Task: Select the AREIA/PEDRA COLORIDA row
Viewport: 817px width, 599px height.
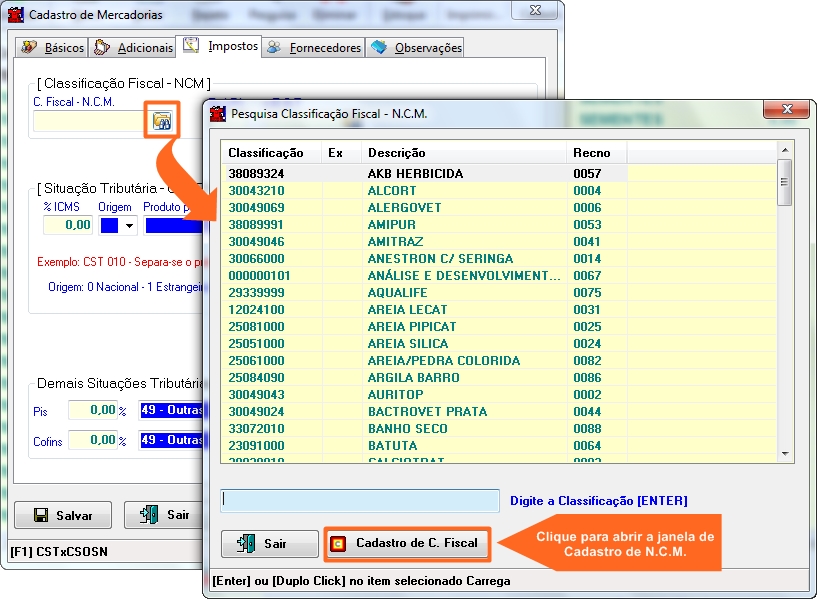Action: coord(499,361)
